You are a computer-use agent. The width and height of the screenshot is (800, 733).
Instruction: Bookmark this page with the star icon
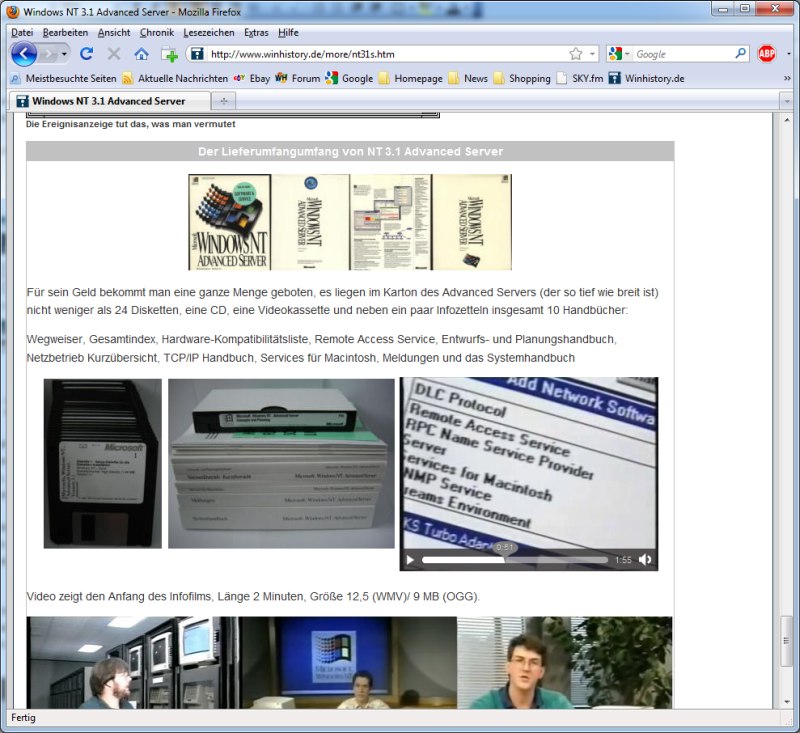tap(576, 54)
